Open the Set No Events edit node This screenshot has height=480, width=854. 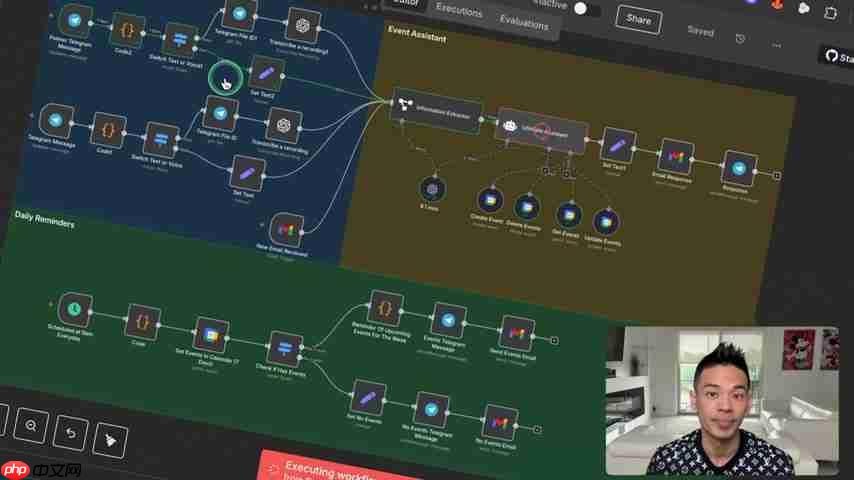pyautogui.click(x=369, y=395)
